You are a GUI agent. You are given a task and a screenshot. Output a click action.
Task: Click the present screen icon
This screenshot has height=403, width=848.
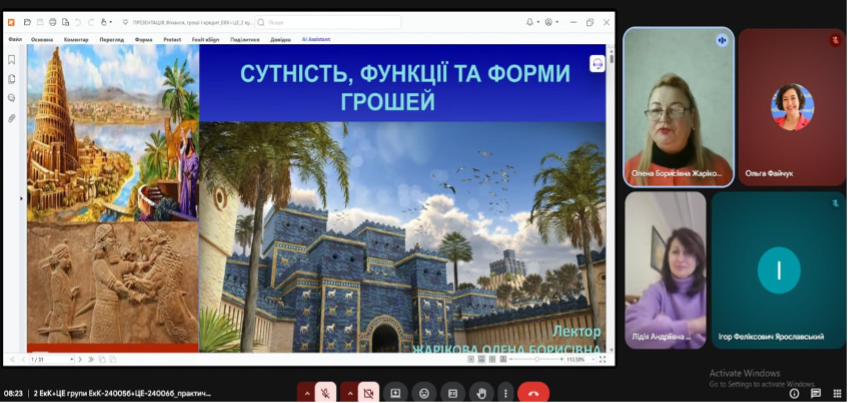(x=396, y=393)
